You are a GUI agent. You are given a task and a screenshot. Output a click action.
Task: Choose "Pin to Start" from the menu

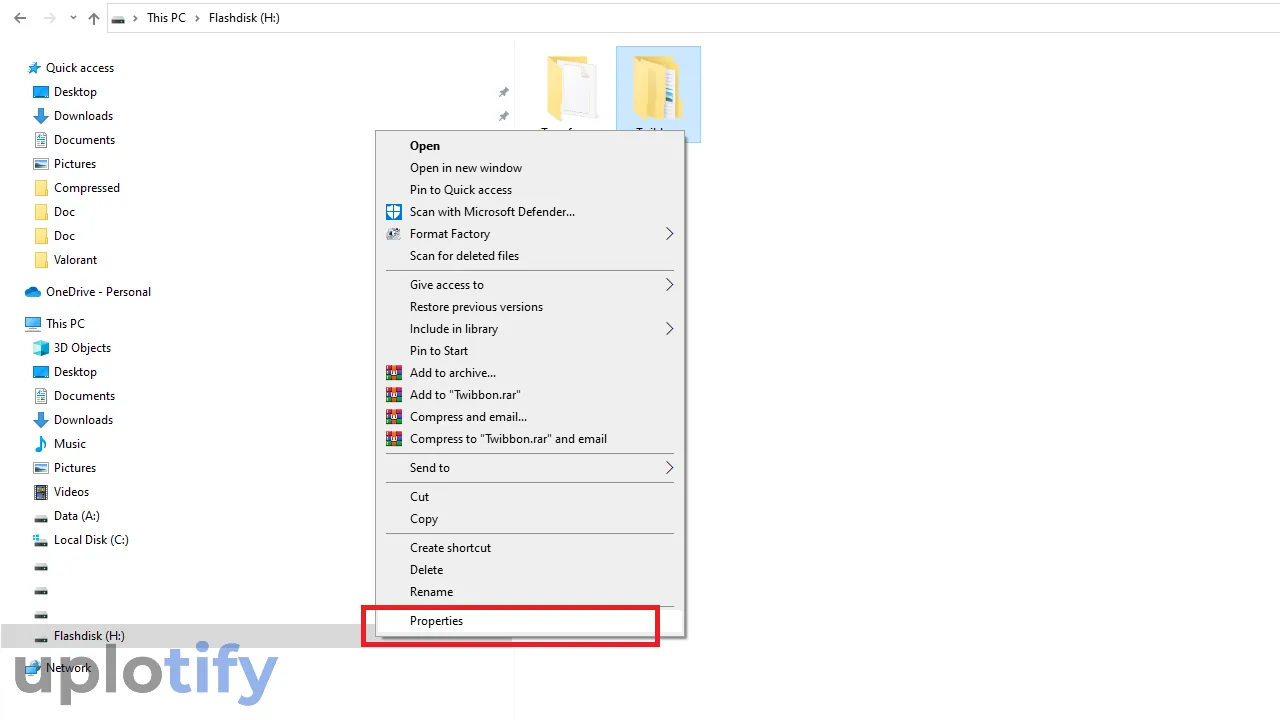pos(439,351)
